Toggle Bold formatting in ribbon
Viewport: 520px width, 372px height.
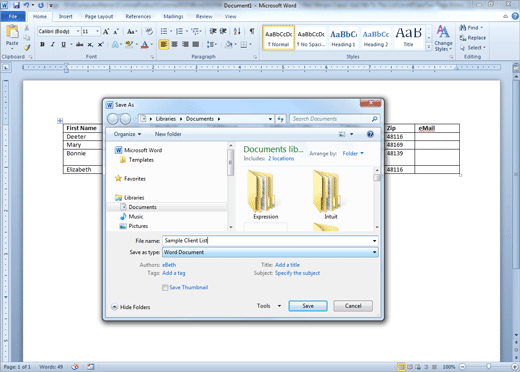click(x=42, y=44)
